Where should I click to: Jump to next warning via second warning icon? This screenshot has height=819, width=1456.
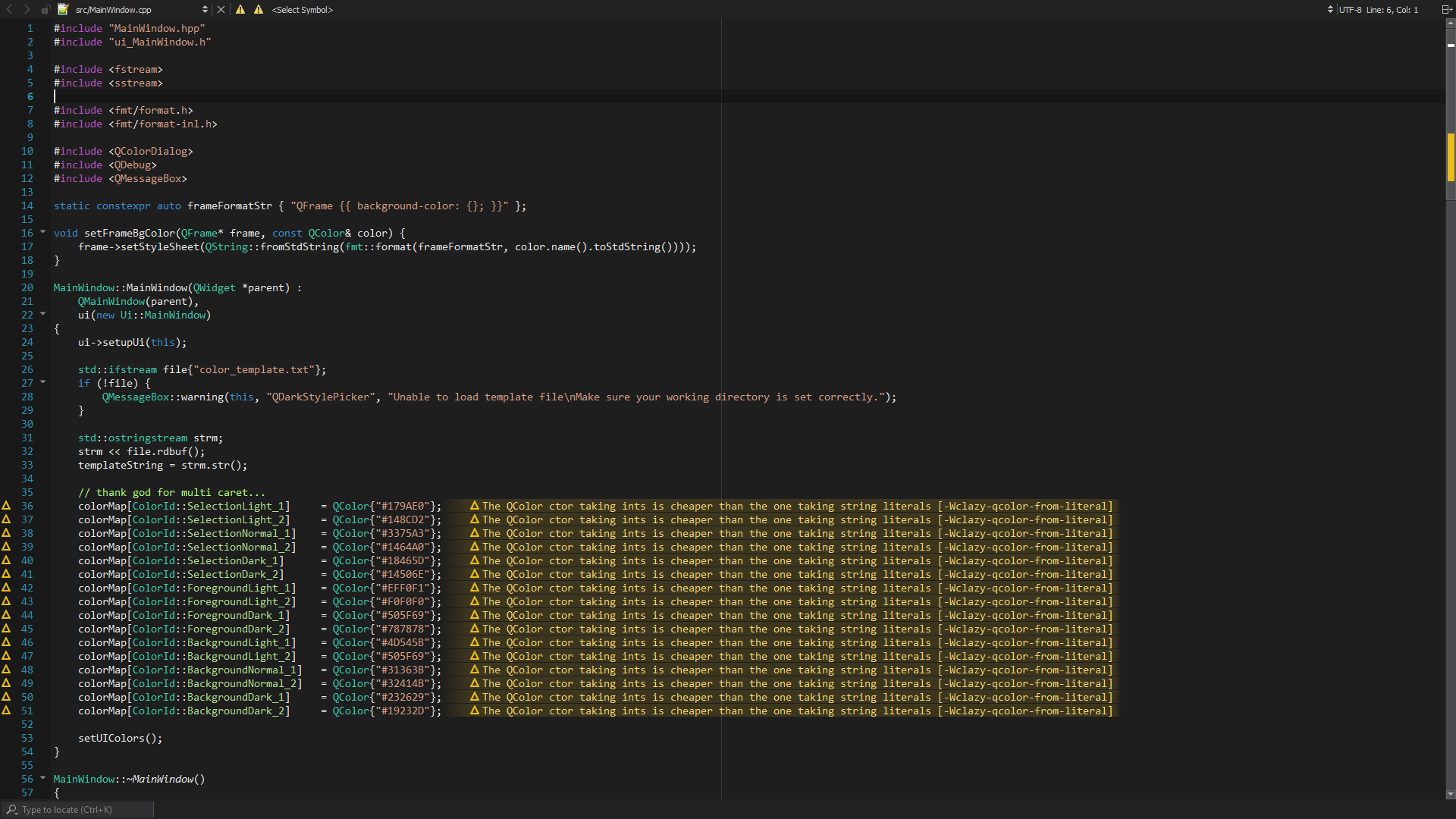click(x=259, y=9)
